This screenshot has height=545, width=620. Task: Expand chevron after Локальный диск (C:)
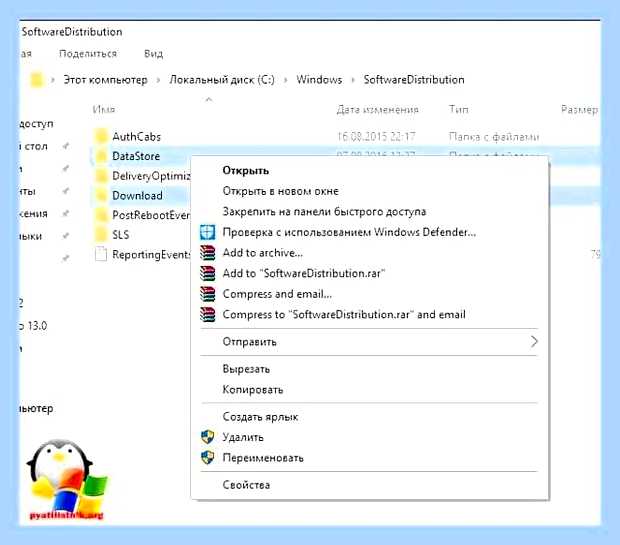pyautogui.click(x=285, y=80)
